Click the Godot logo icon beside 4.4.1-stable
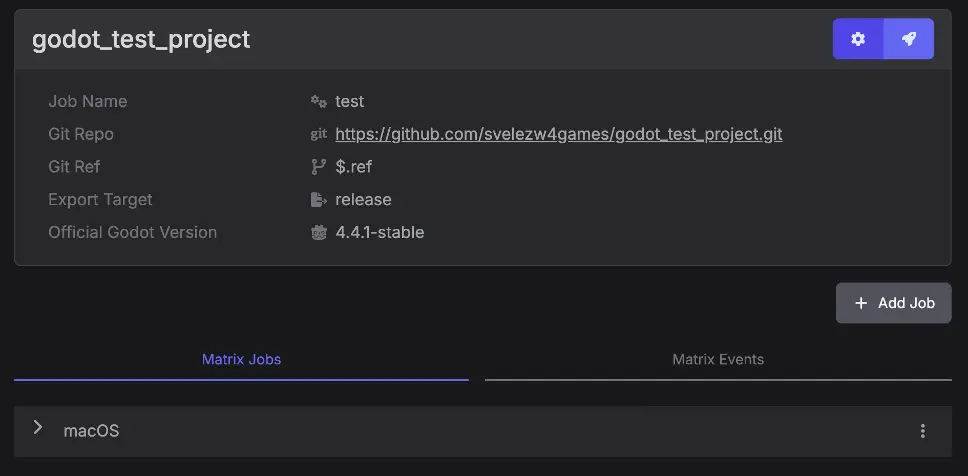Viewport: 968px width, 476px height. pos(319,232)
